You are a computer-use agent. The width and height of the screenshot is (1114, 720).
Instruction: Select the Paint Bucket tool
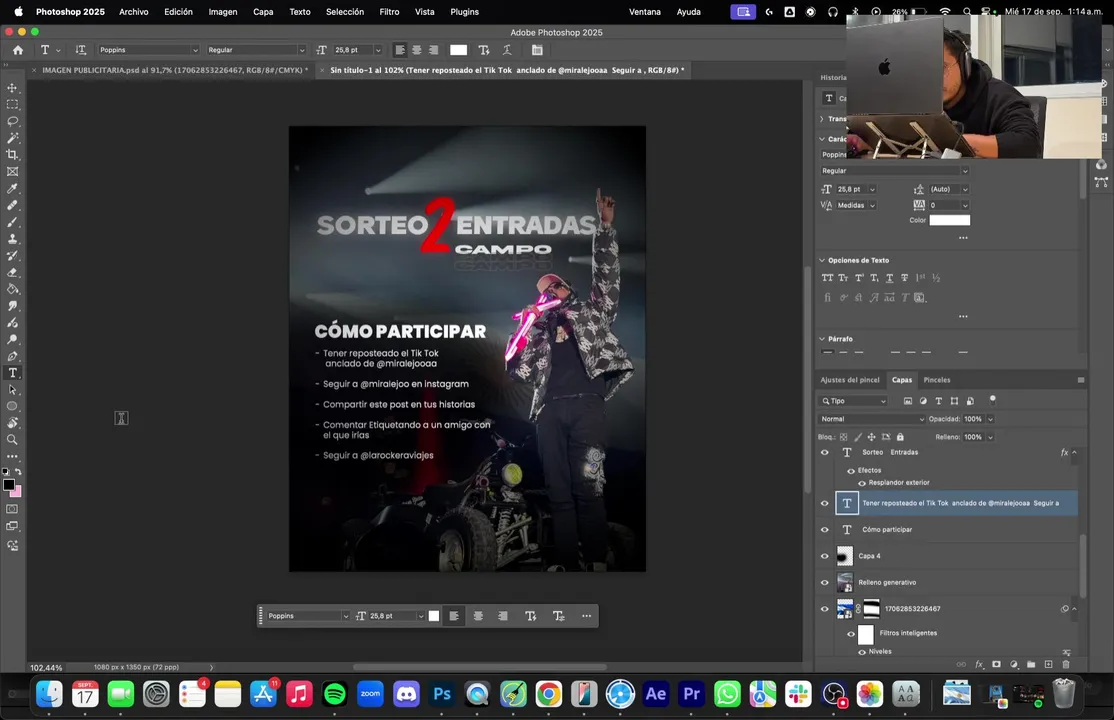(12, 289)
